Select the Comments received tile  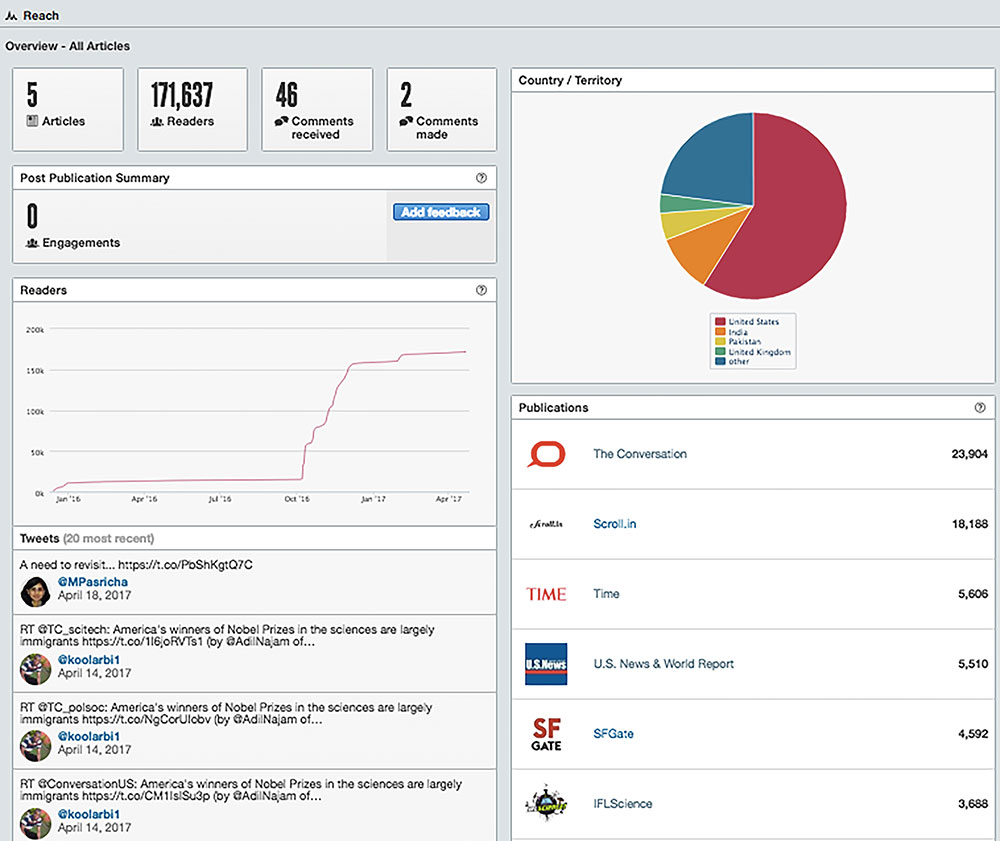click(x=317, y=109)
